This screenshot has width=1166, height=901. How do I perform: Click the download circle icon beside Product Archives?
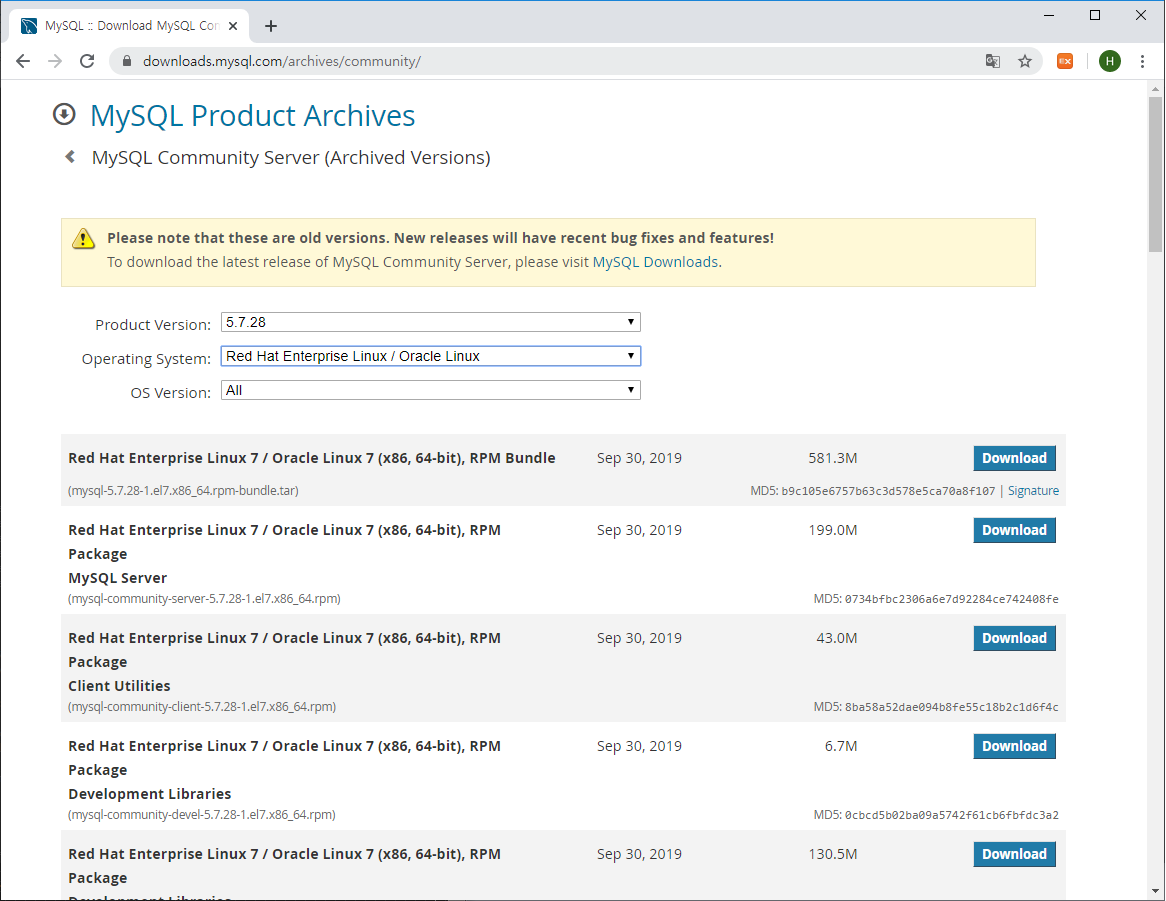(x=64, y=114)
